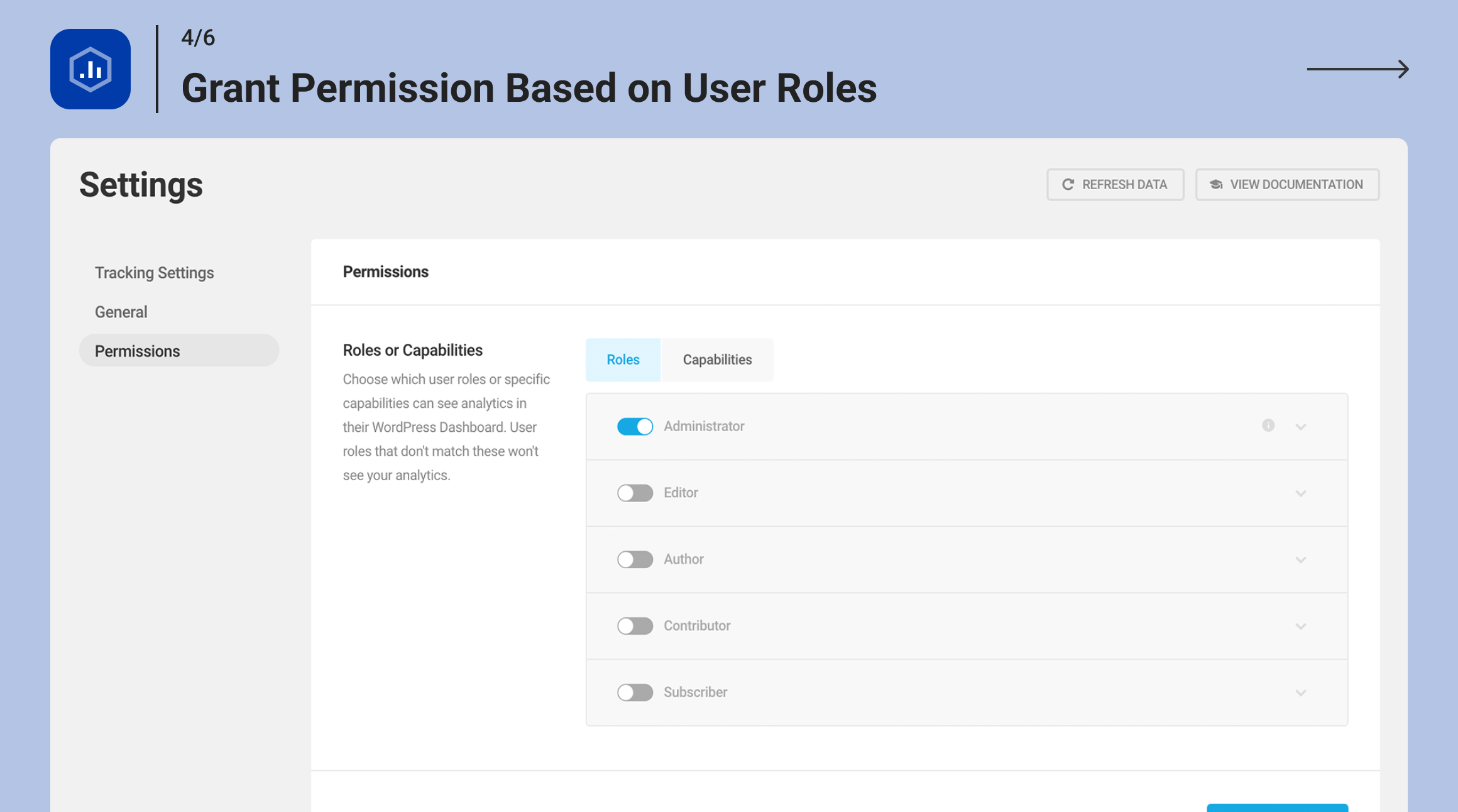This screenshot has height=812, width=1458.
Task: Click the MonsterInsights hexagon logo icon
Action: [x=90, y=69]
